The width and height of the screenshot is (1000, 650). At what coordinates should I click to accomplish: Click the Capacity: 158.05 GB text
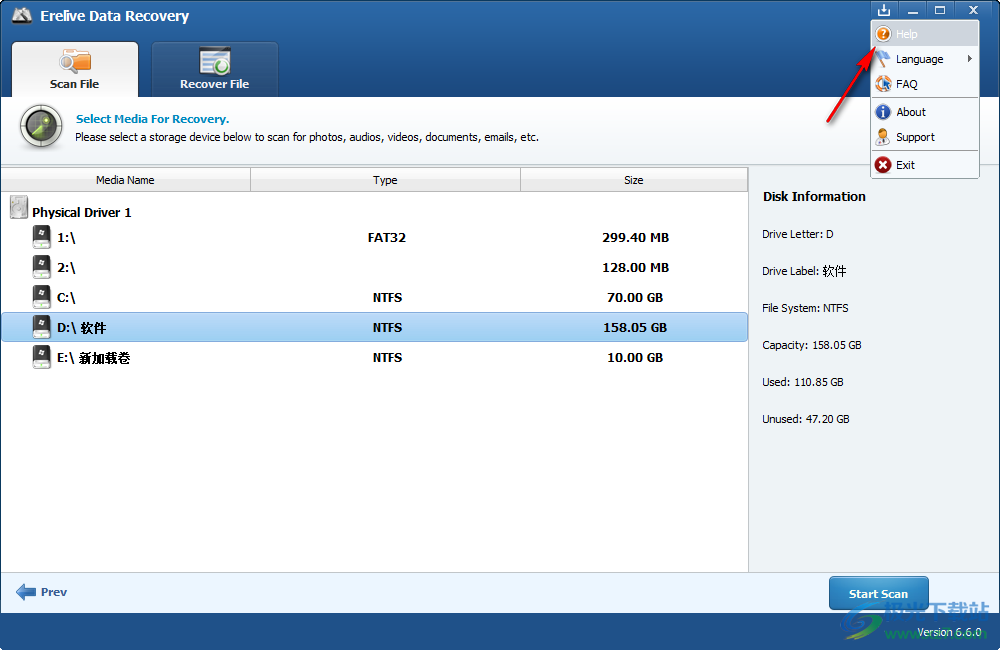(812, 345)
